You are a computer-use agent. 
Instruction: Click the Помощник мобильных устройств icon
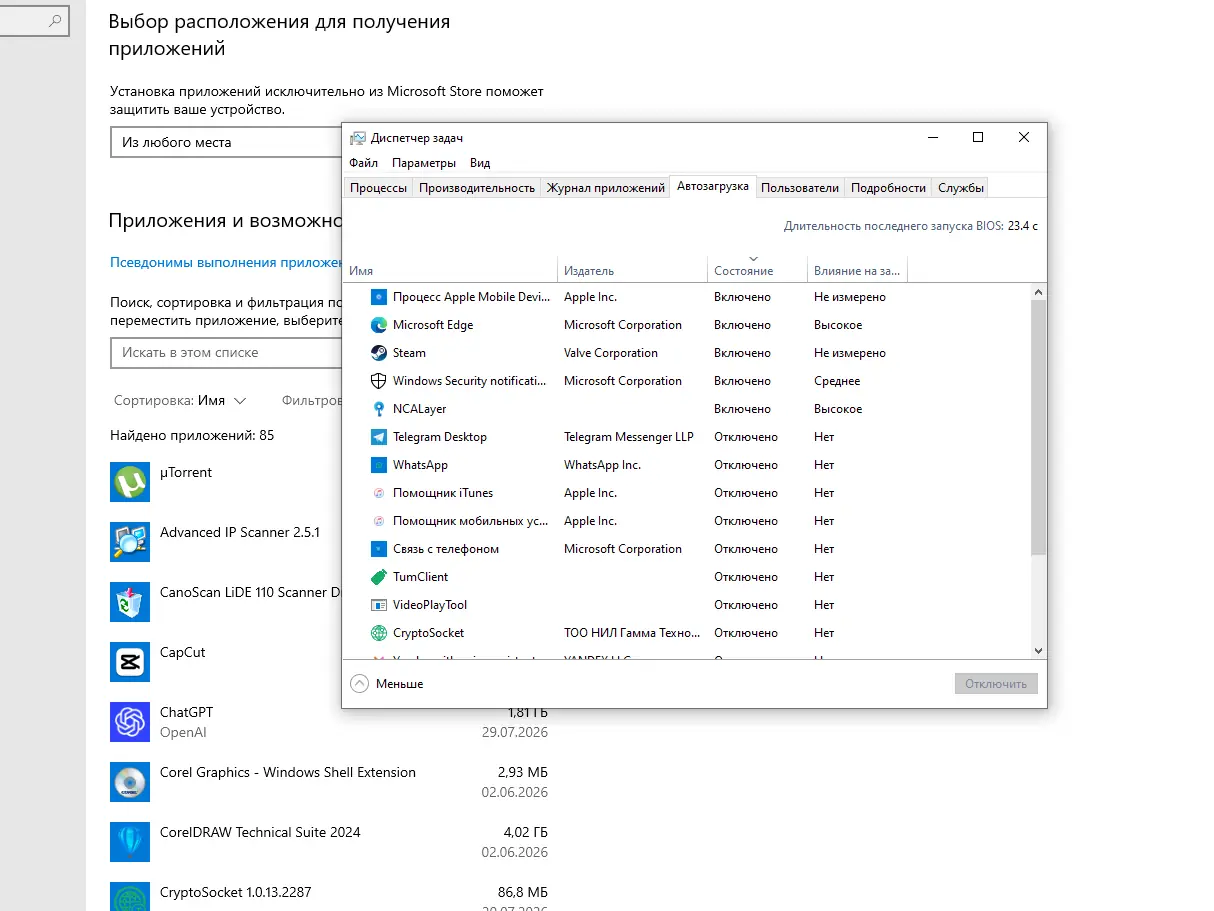[x=378, y=521]
